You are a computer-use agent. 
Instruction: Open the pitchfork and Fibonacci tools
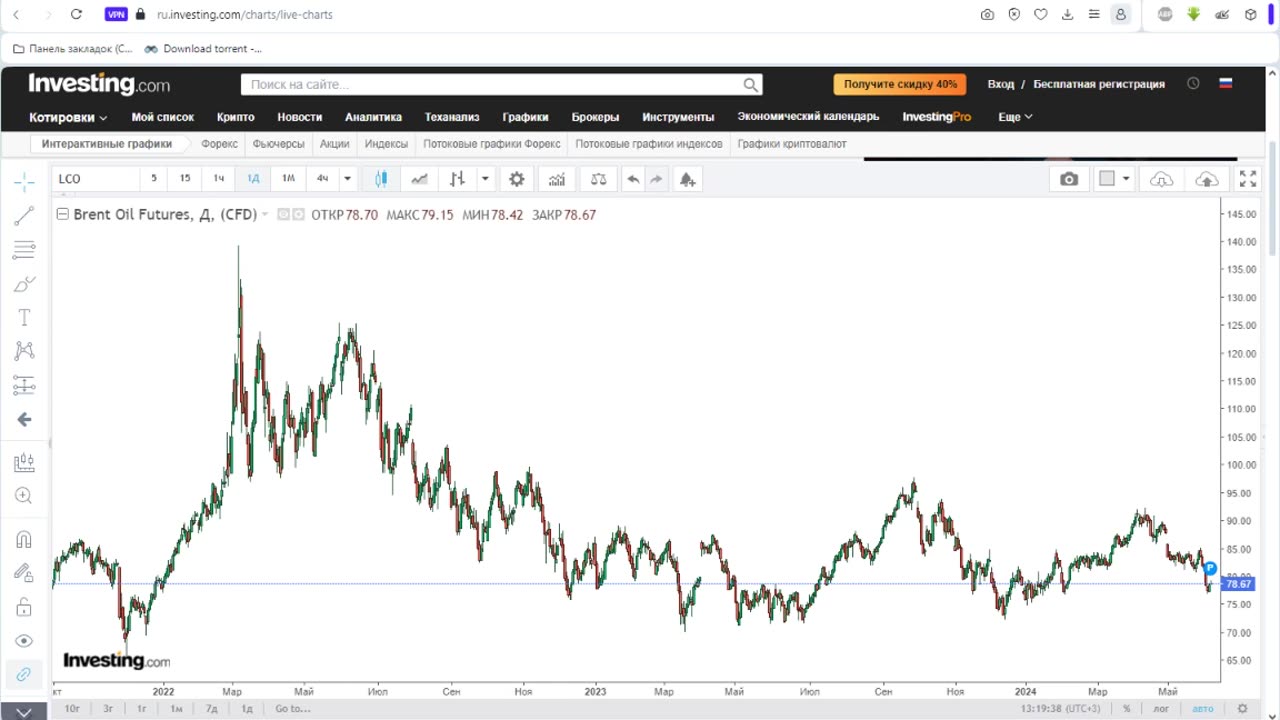24,249
